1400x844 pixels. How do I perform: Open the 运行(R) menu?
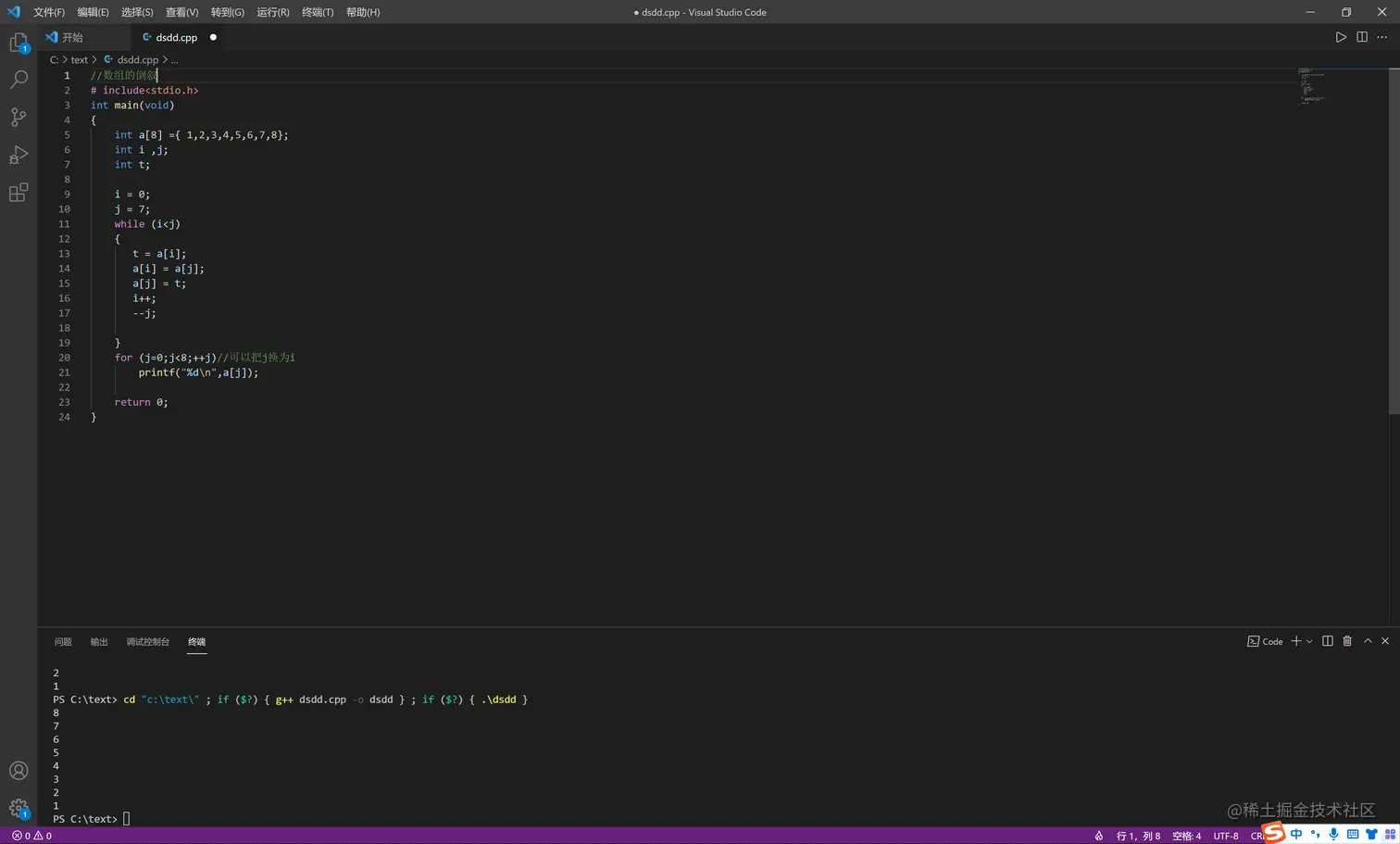click(x=272, y=12)
